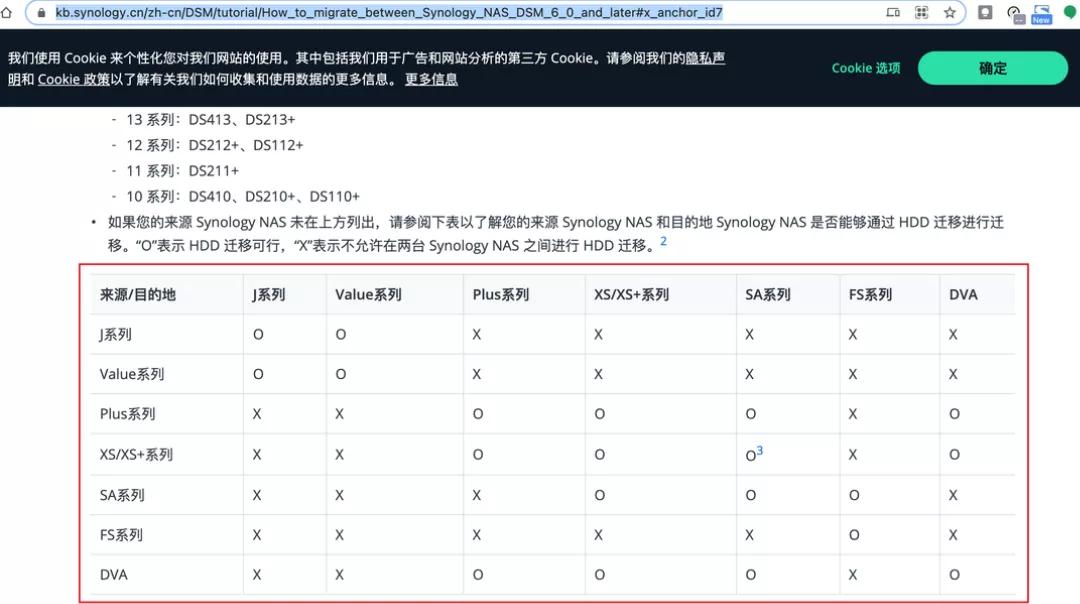Viewport: 1080px width, 604px height.
Task: Click the DVA row label in the table
Action: pos(113,574)
